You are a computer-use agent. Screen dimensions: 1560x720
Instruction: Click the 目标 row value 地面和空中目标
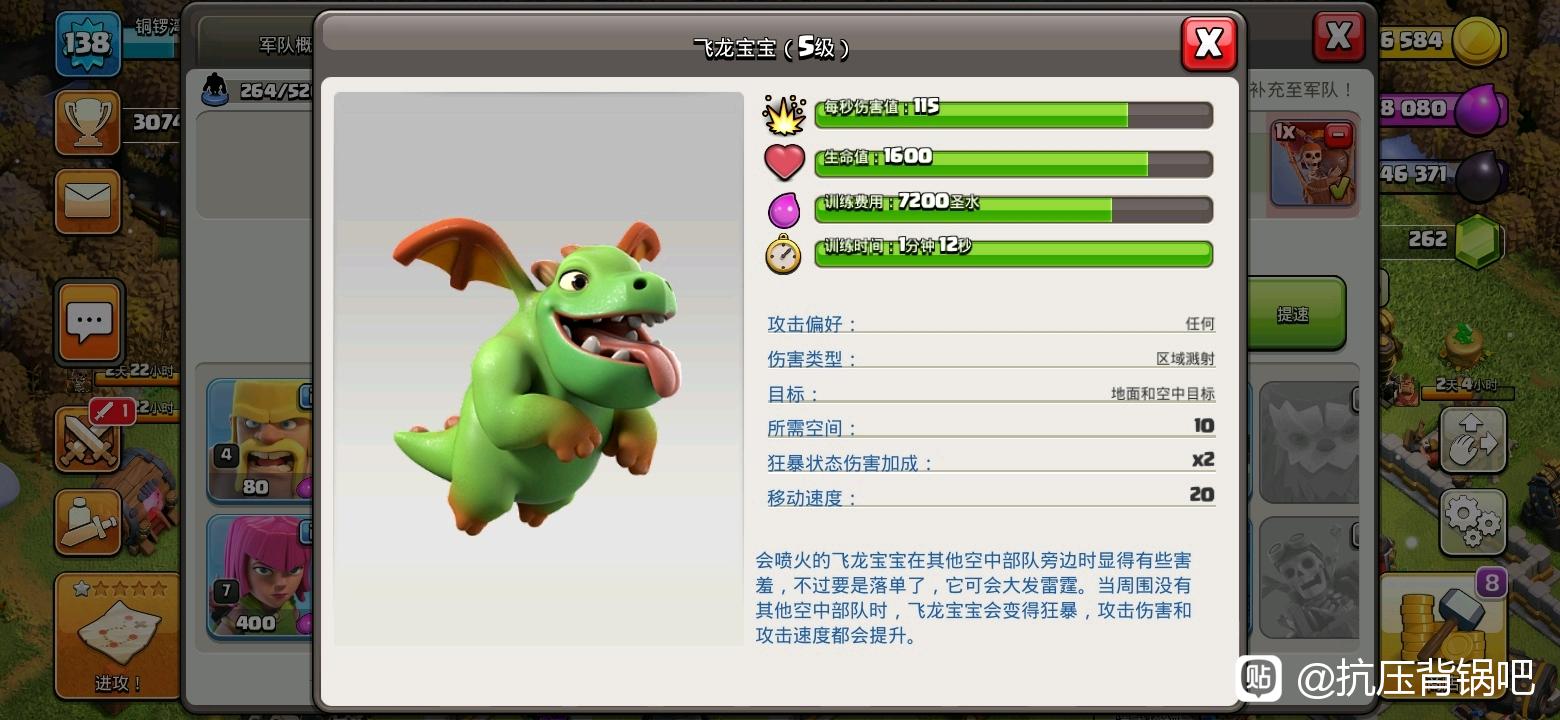[1163, 394]
